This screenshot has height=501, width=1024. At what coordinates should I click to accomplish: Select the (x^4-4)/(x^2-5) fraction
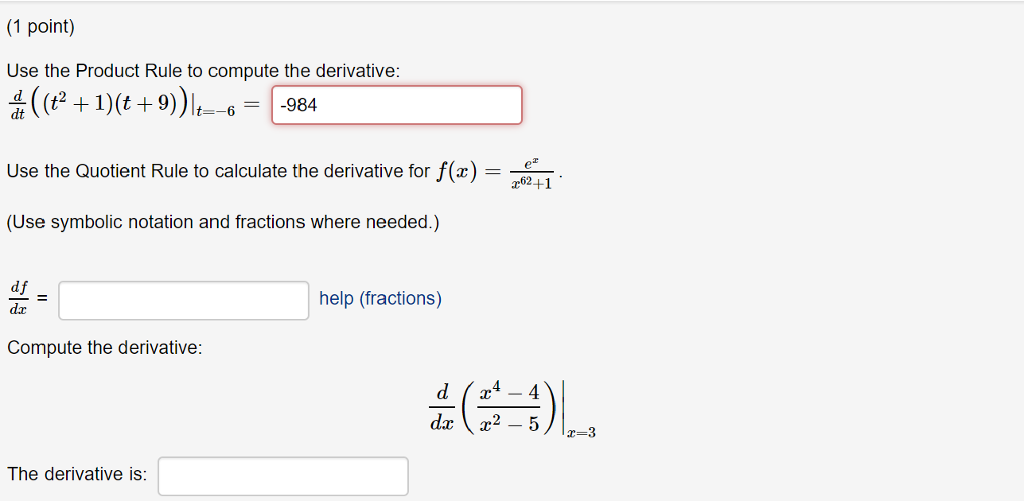pos(509,408)
